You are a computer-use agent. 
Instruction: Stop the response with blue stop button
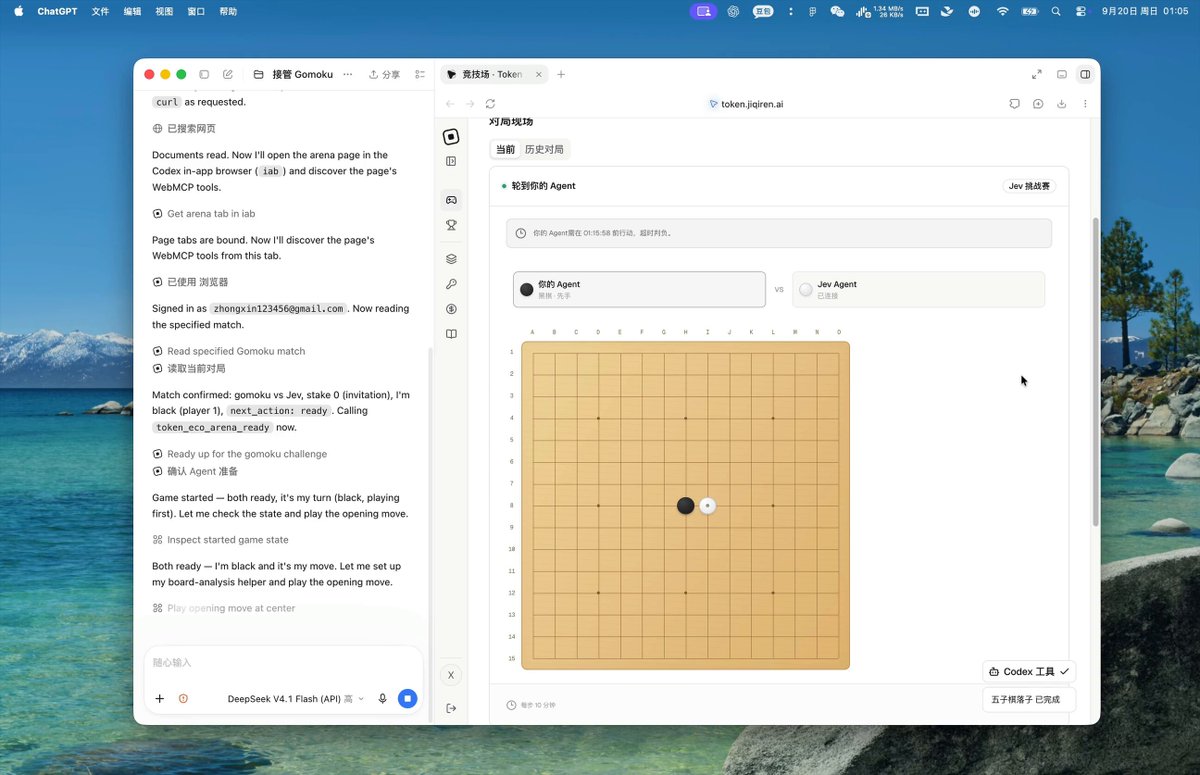click(x=407, y=699)
